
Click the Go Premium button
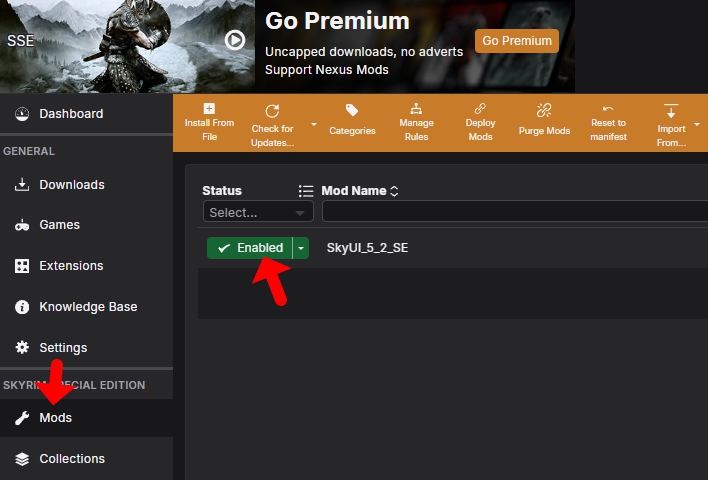coord(516,41)
